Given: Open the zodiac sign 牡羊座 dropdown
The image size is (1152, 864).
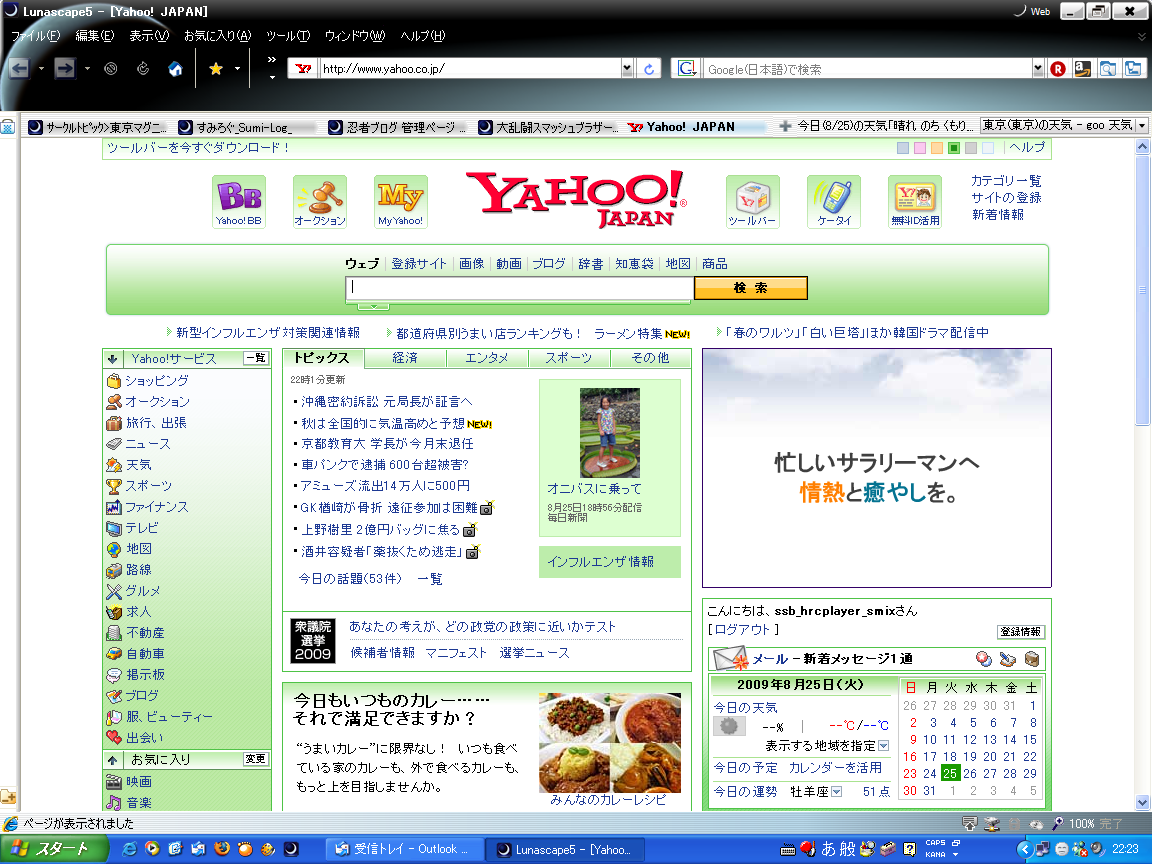Looking at the screenshot, I should click(837, 791).
